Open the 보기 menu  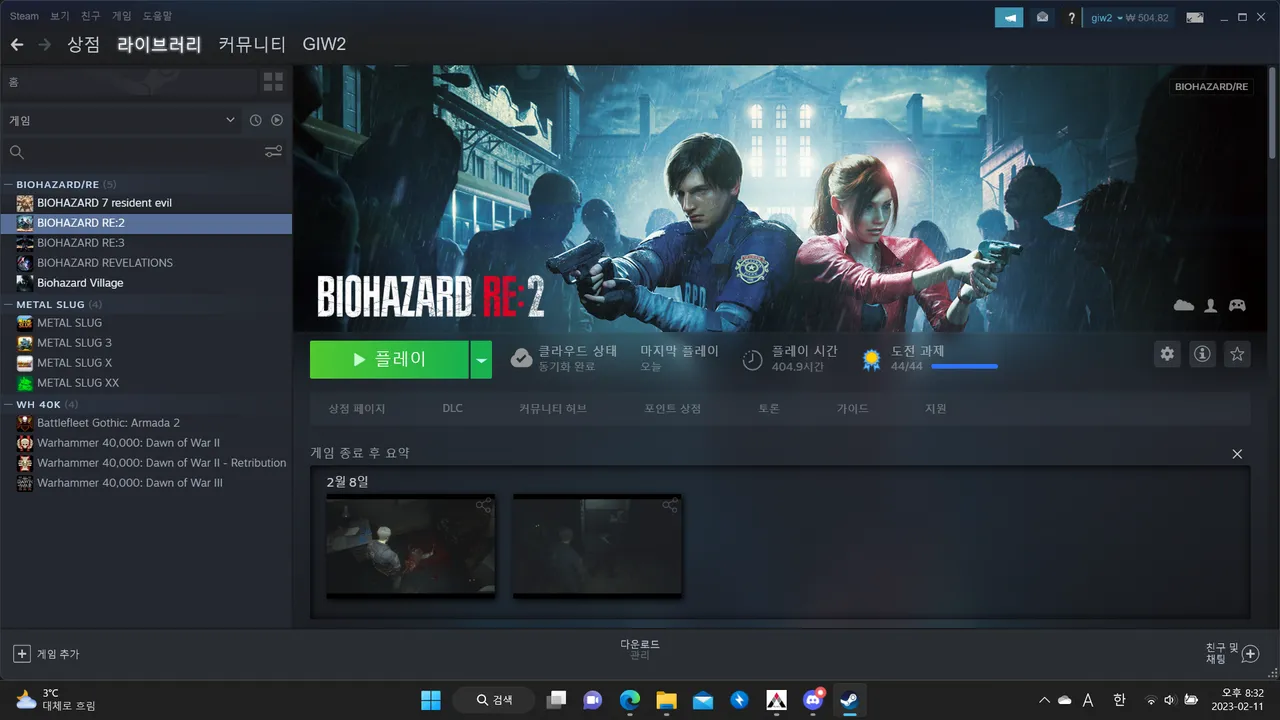coord(60,16)
